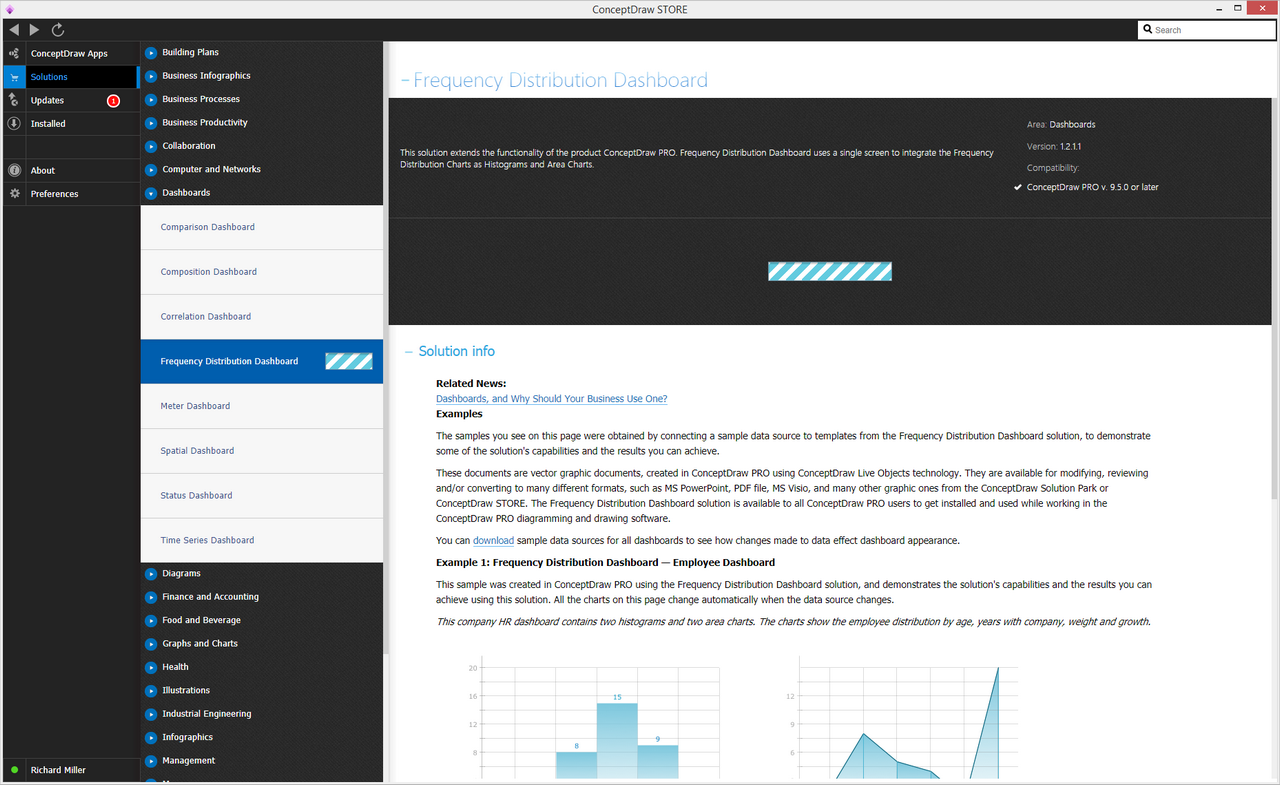Click the 'Area: Dashboards' label

tap(1061, 125)
